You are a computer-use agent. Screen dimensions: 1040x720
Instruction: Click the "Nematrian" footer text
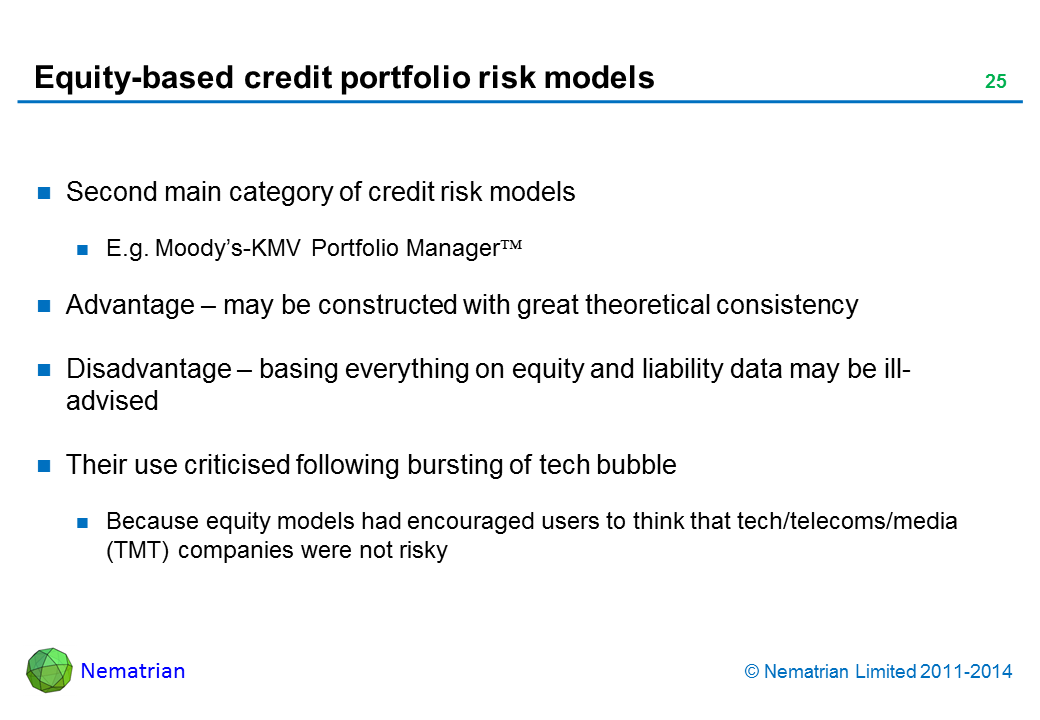coord(133,671)
